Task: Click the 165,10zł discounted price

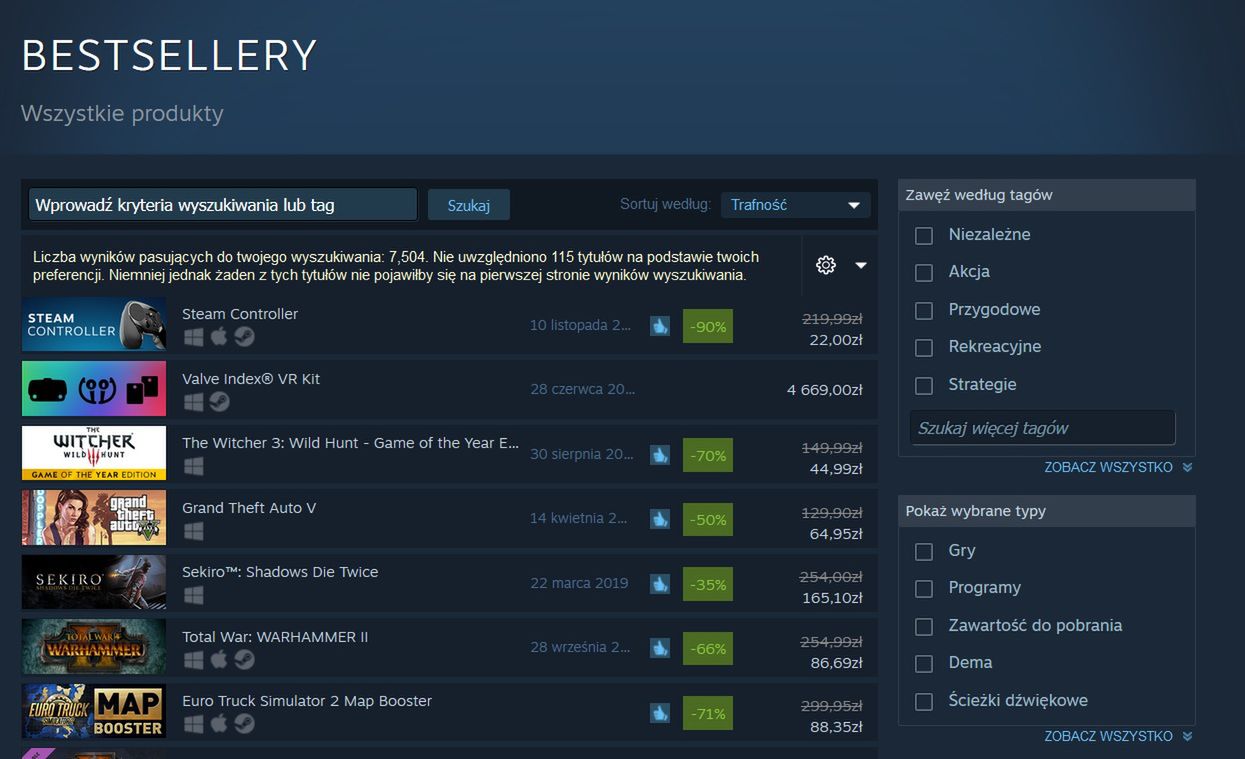Action: click(832, 598)
